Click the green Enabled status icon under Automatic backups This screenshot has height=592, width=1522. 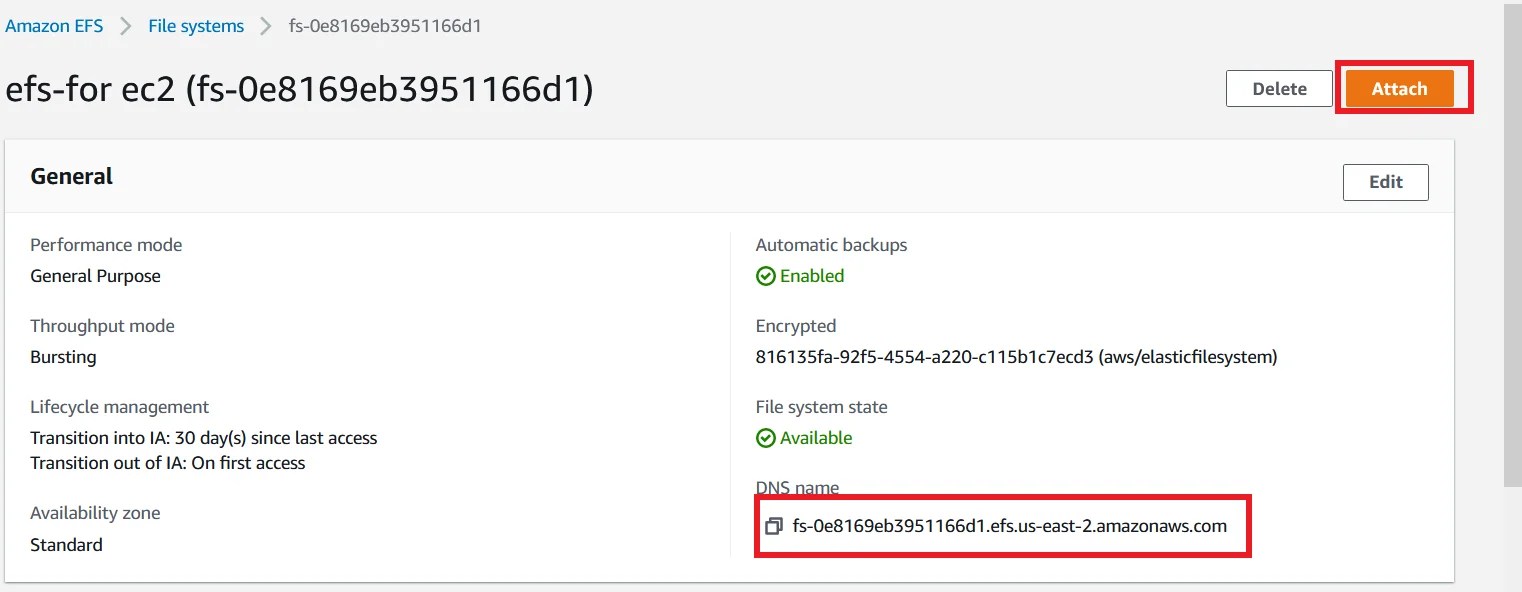[x=766, y=276]
